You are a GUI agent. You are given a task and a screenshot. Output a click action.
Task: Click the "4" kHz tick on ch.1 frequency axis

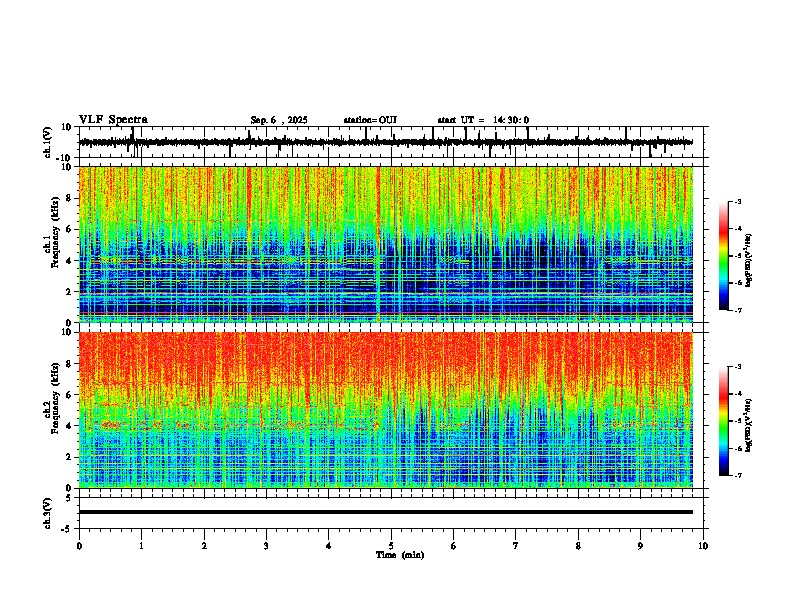(71, 261)
